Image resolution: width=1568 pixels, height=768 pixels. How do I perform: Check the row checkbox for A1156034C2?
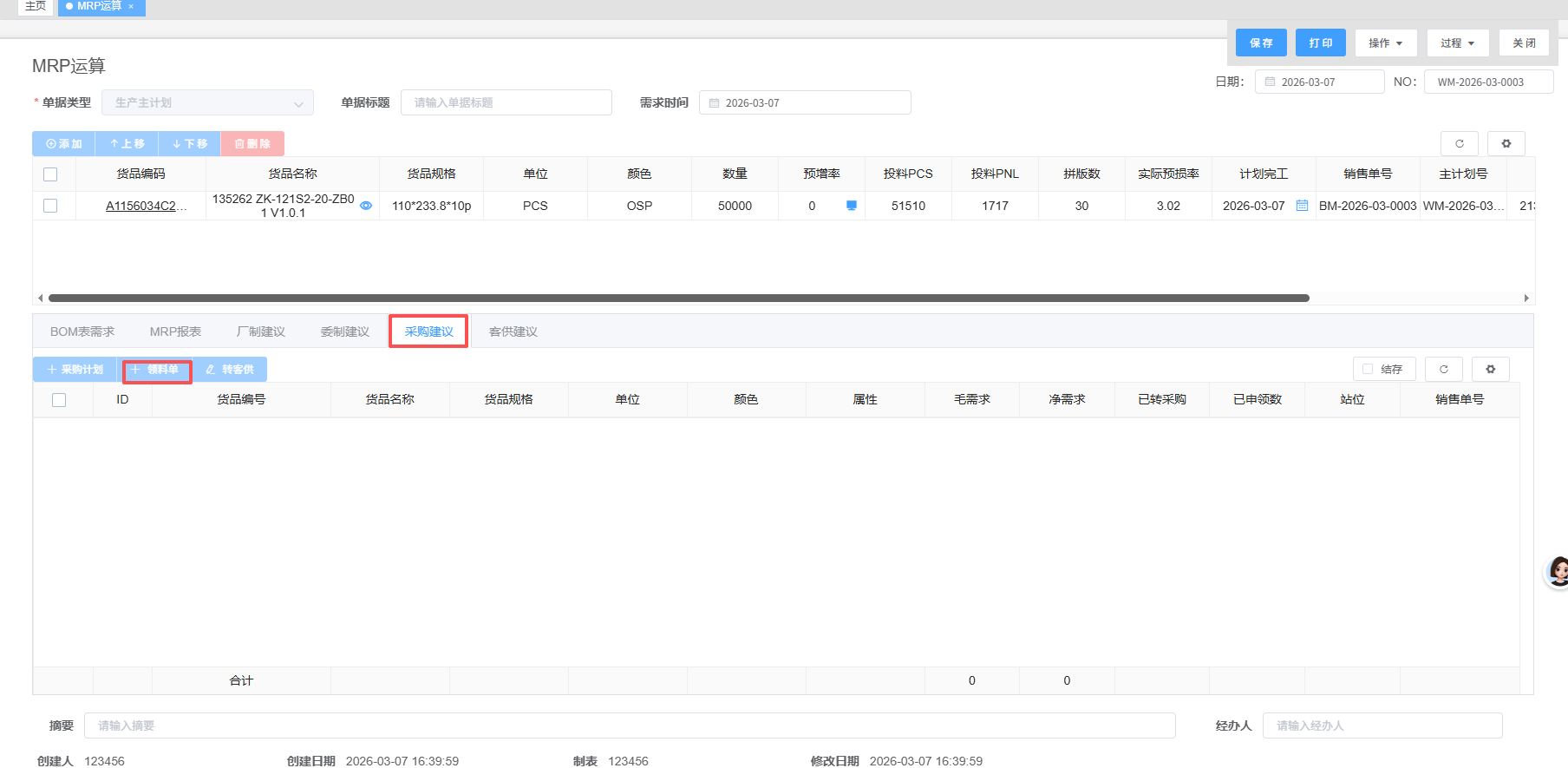point(50,206)
